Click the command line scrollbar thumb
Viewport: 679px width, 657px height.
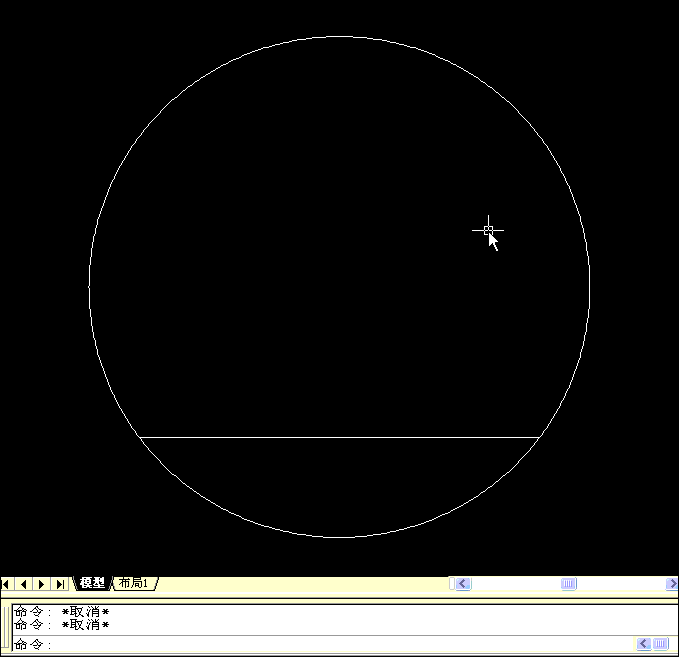click(660, 644)
